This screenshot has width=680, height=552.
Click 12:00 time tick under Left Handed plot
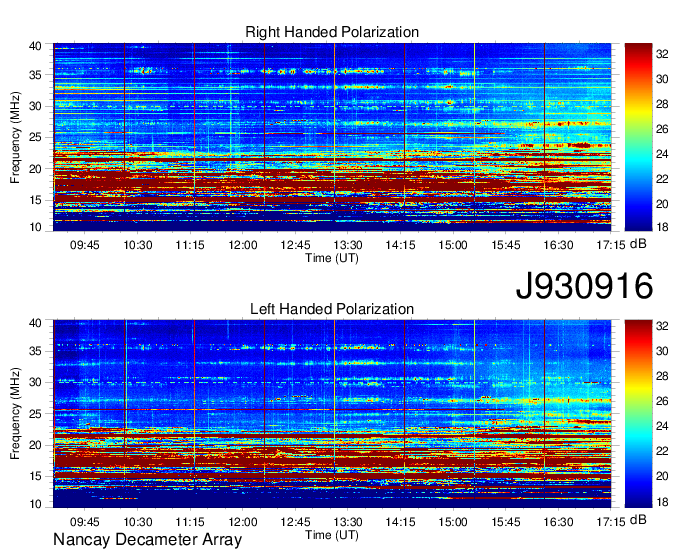(243, 522)
